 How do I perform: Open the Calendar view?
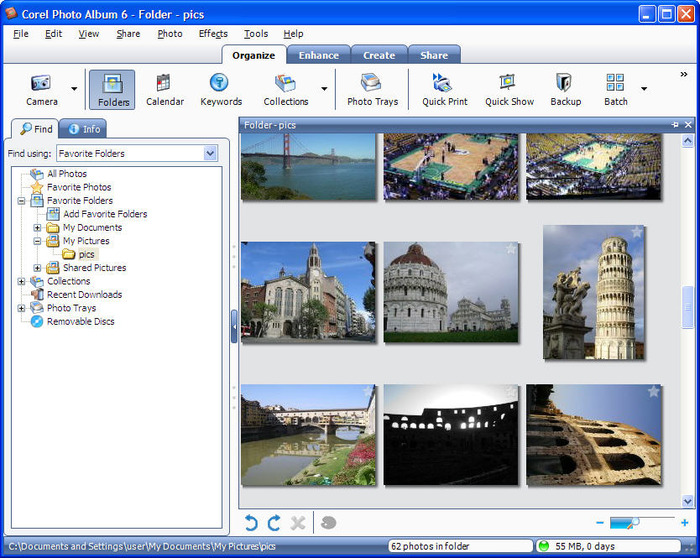point(165,90)
